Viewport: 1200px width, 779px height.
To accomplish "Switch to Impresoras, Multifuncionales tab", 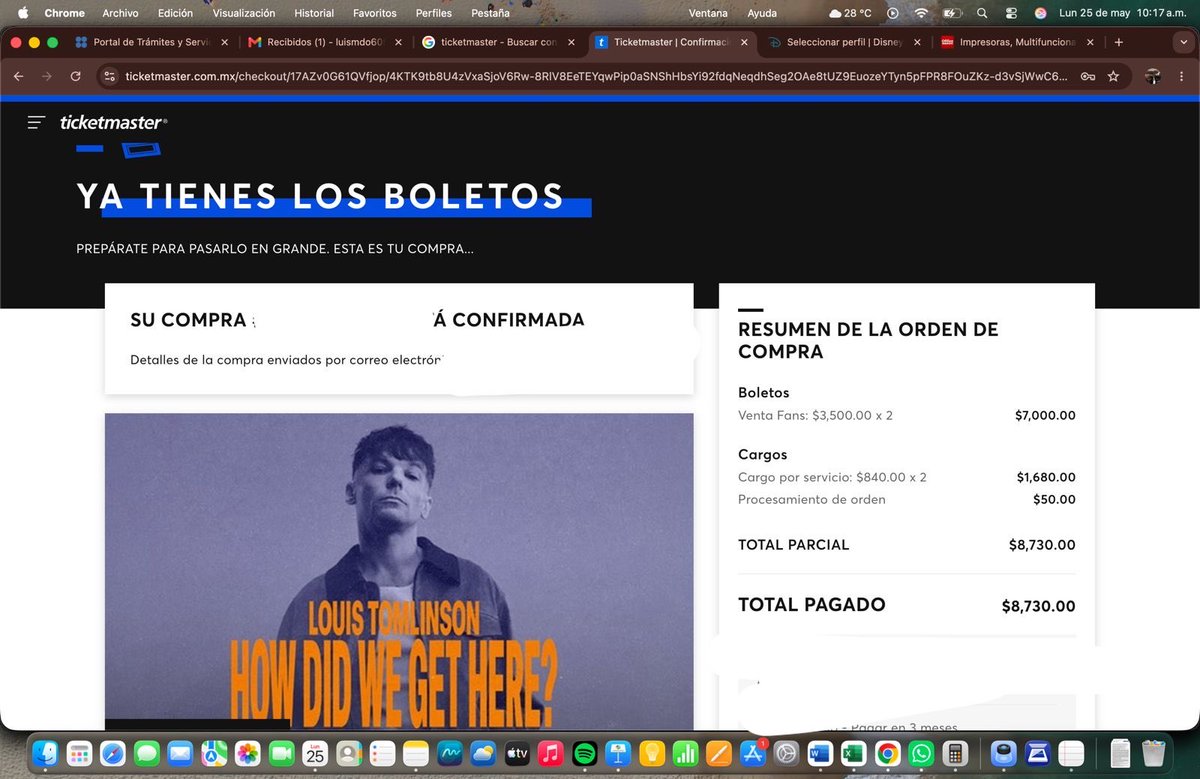I will click(1018, 42).
